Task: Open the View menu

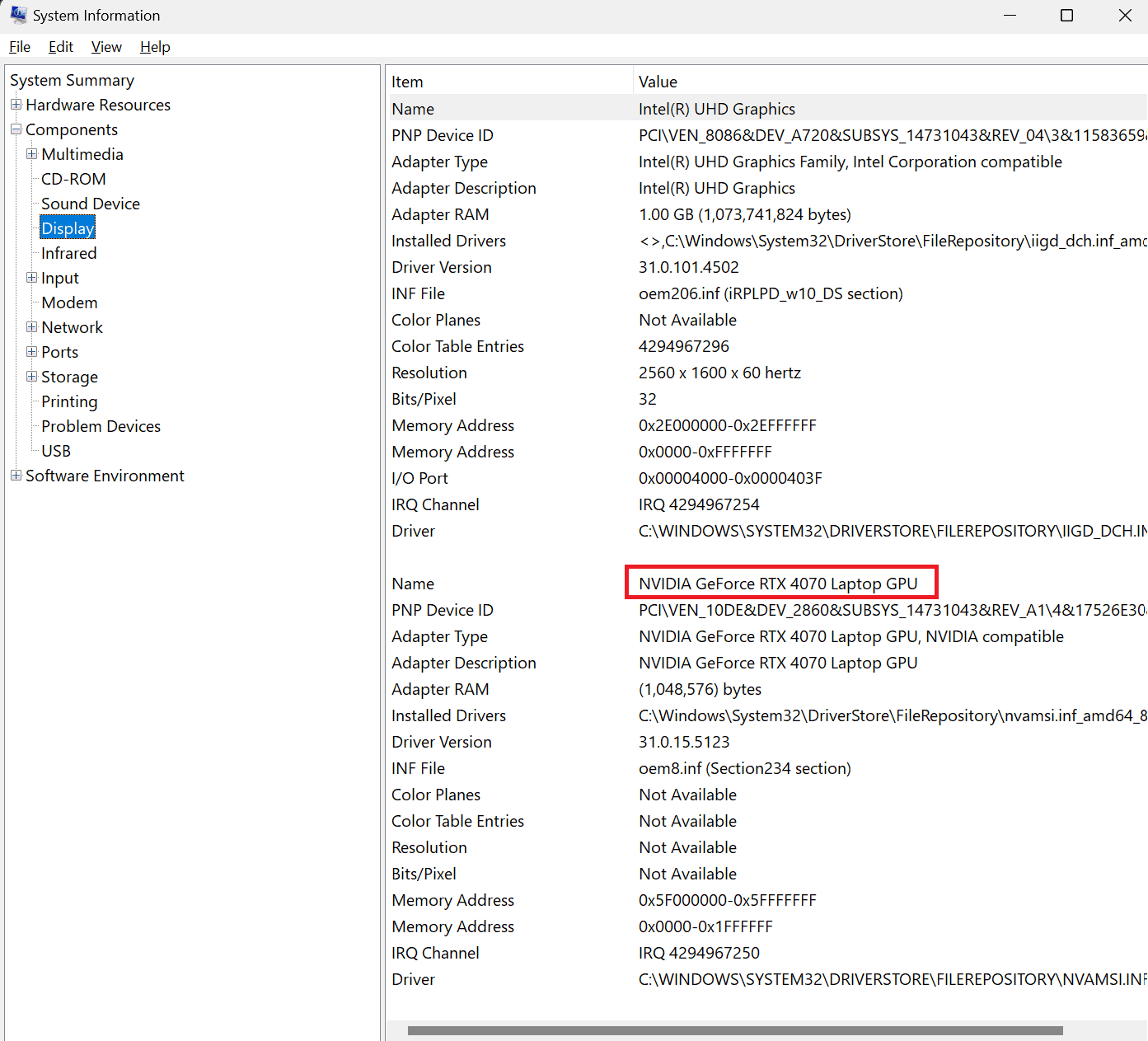Action: [x=106, y=47]
